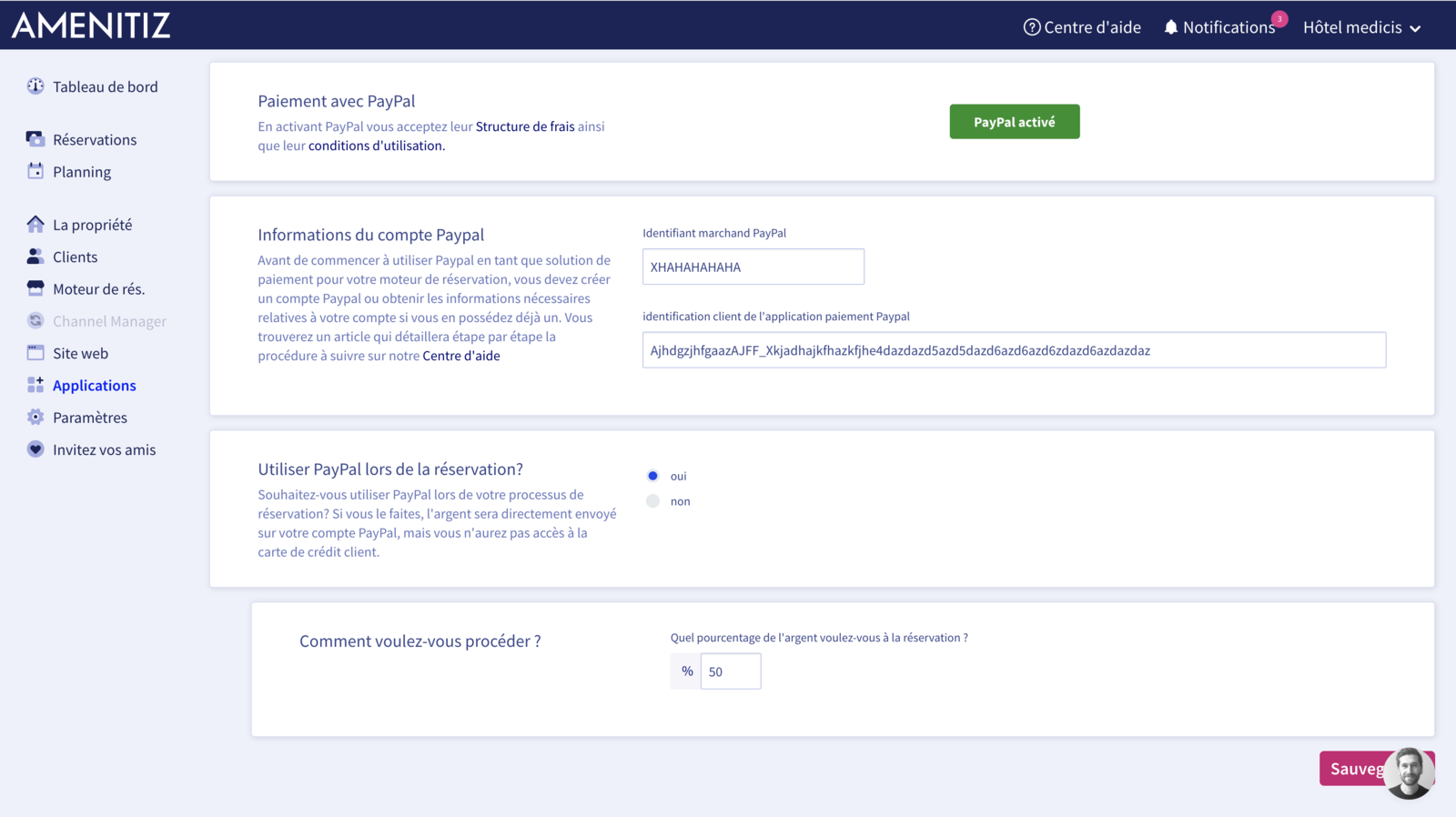
Task: Go to Réservations section
Action: (95, 139)
